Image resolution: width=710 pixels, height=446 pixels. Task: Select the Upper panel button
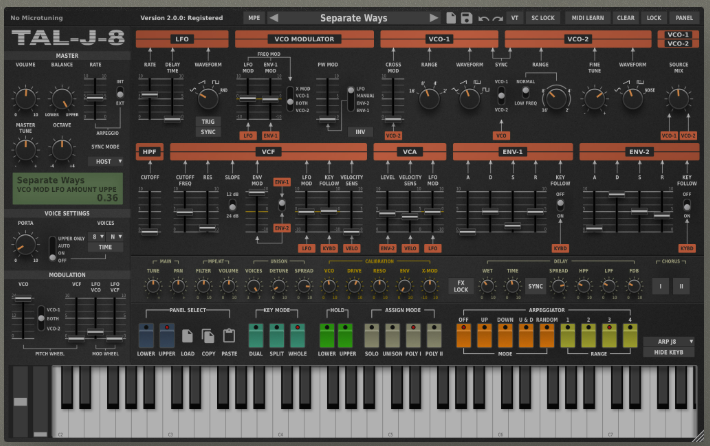[167, 336]
